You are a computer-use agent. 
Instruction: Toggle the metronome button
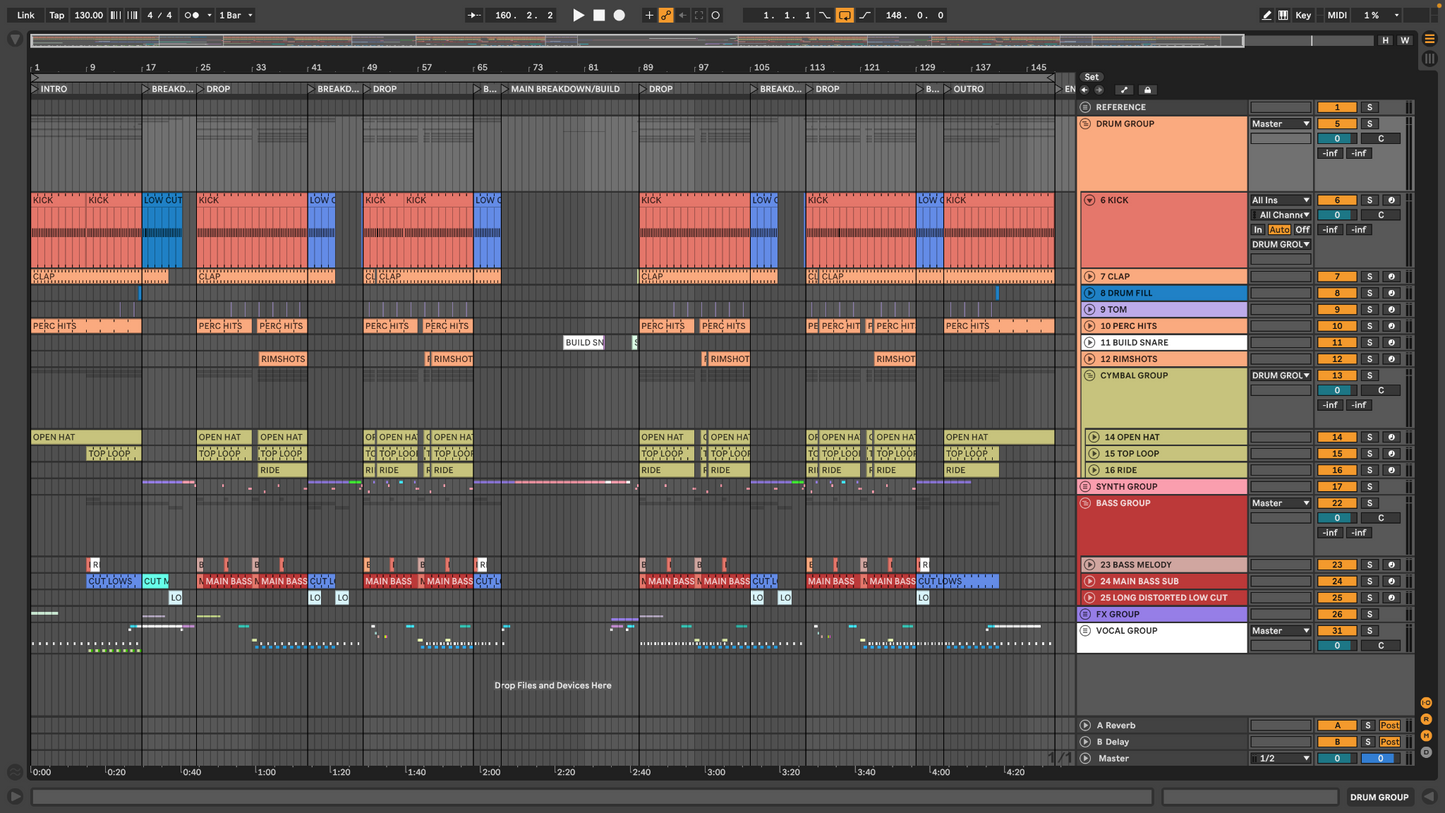point(192,15)
